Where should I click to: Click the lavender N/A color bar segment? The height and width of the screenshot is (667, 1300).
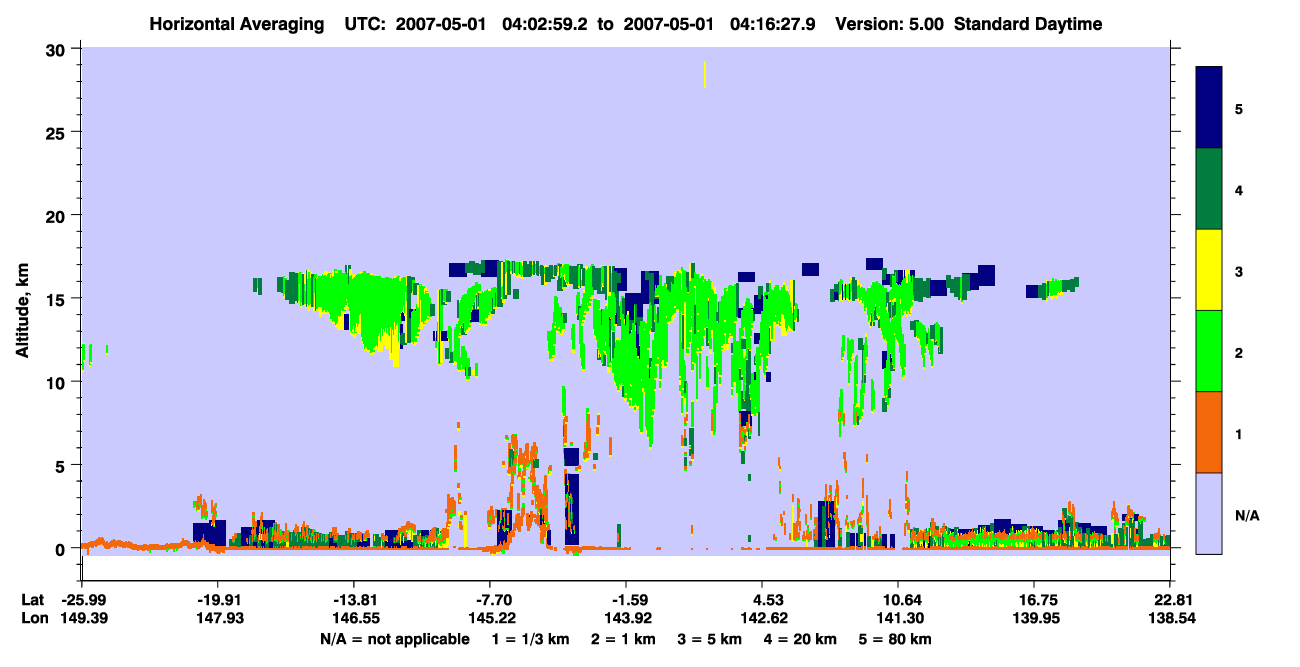[1210, 512]
